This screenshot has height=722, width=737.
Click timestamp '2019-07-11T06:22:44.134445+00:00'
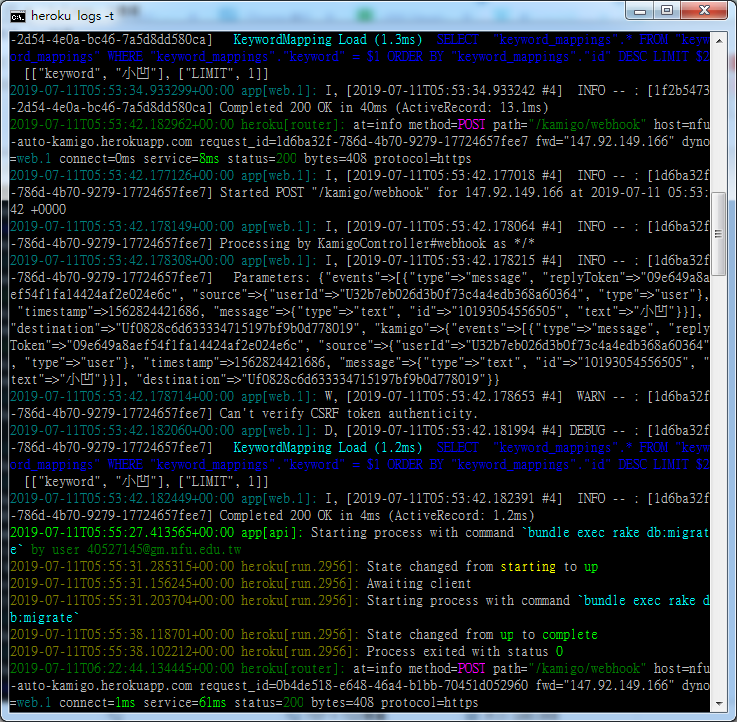(x=122, y=668)
